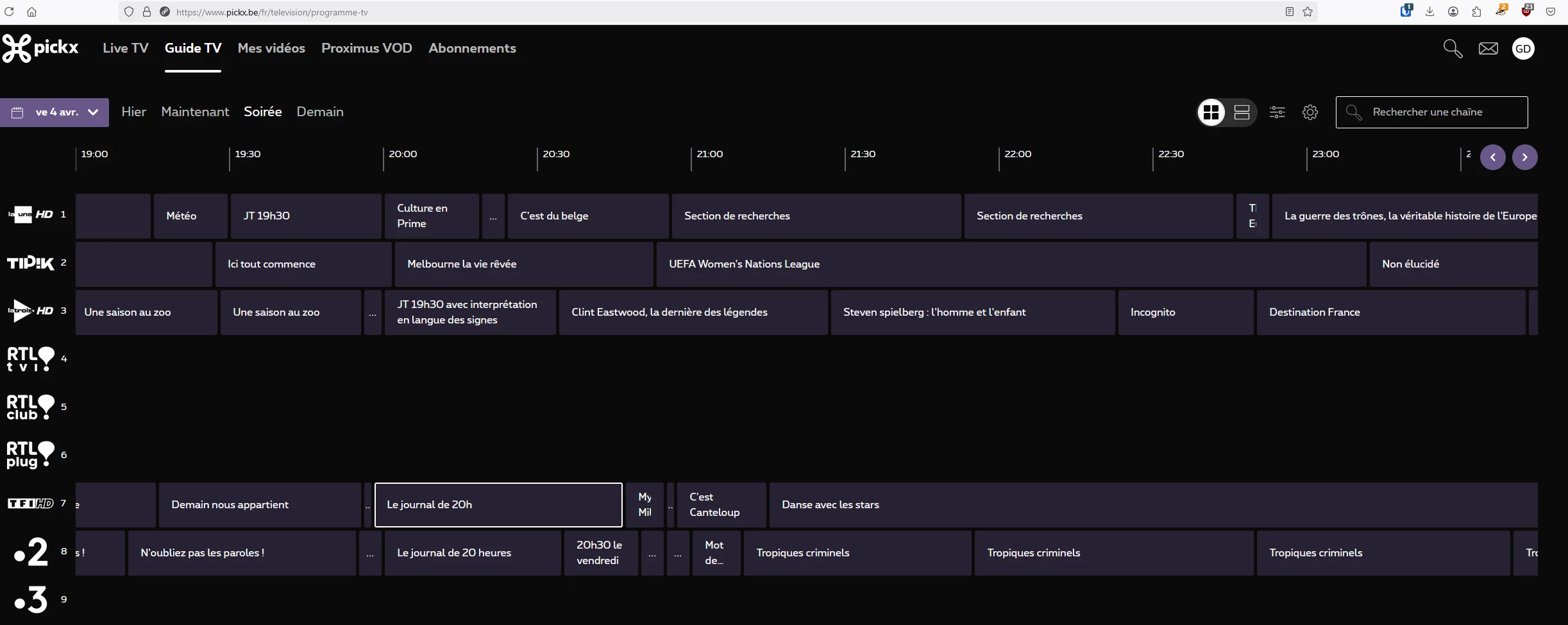This screenshot has height=625, width=1568.
Task: Open the search magnifier in the header
Action: [x=1453, y=49]
